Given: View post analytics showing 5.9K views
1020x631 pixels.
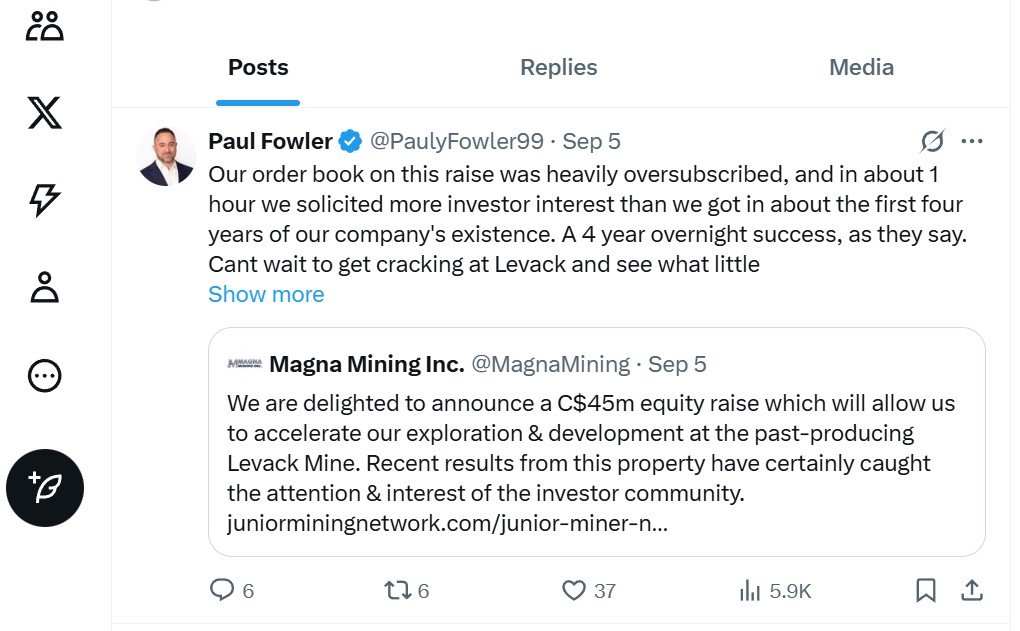Looking at the screenshot, I should pyautogui.click(x=750, y=591).
